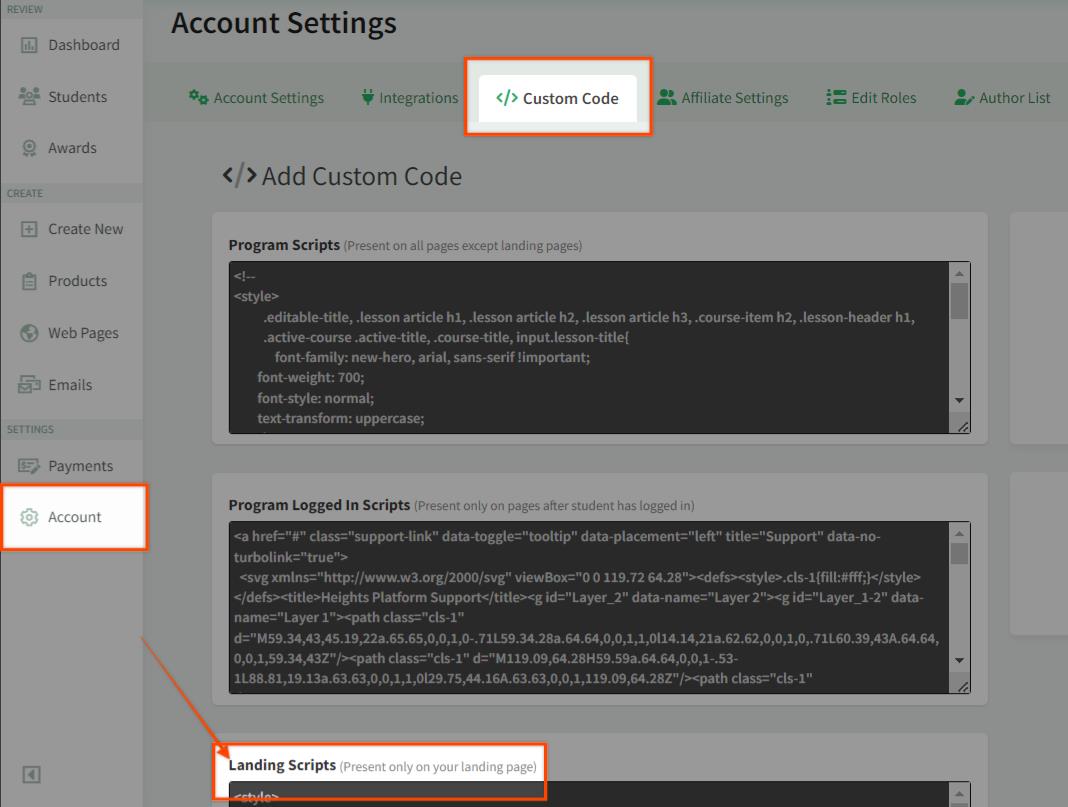Screen dimensions: 1068x807
Task: Click Program Scripts scrollbar up arrow
Action: tap(959, 273)
